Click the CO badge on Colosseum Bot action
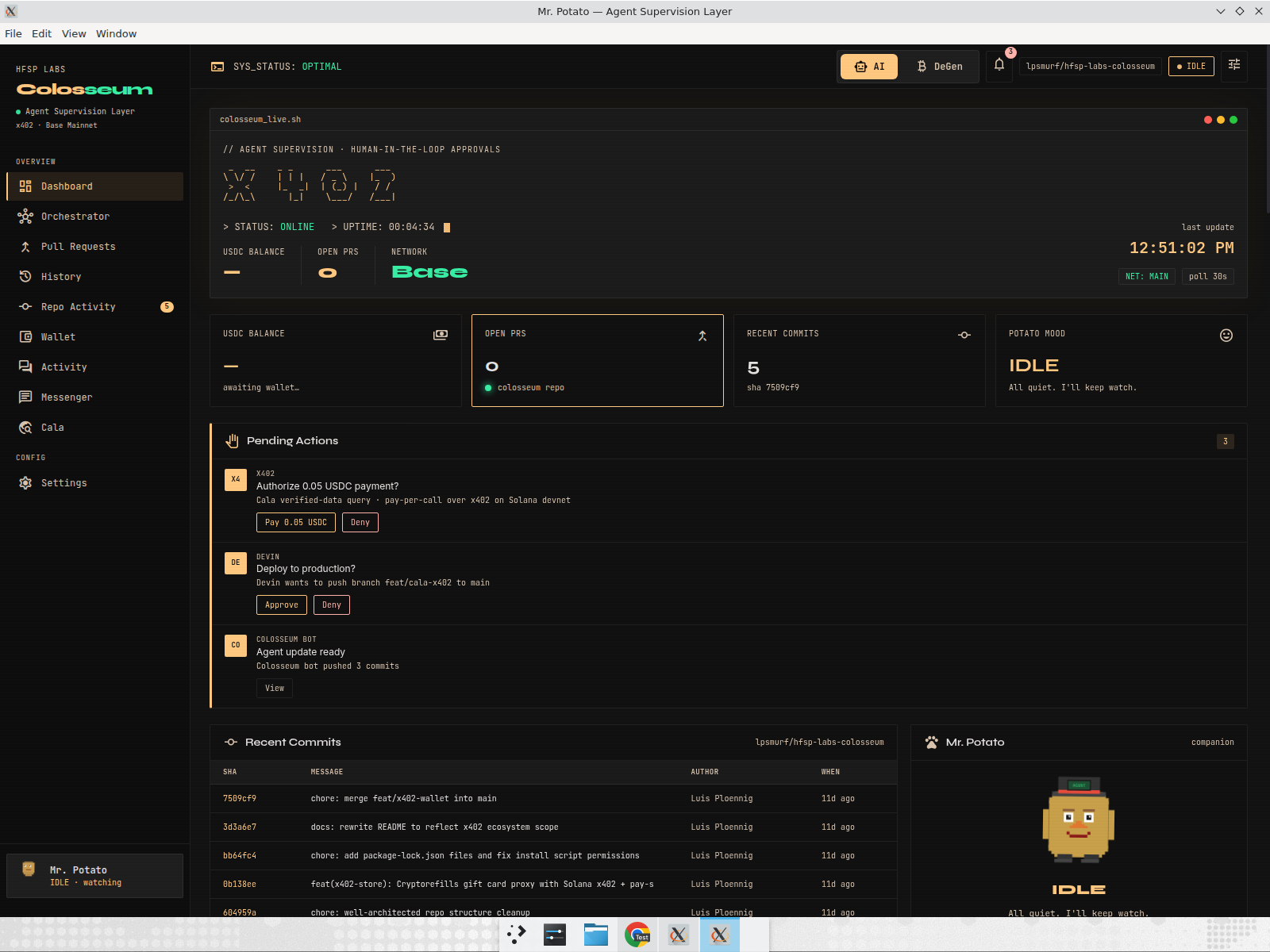 tap(236, 645)
